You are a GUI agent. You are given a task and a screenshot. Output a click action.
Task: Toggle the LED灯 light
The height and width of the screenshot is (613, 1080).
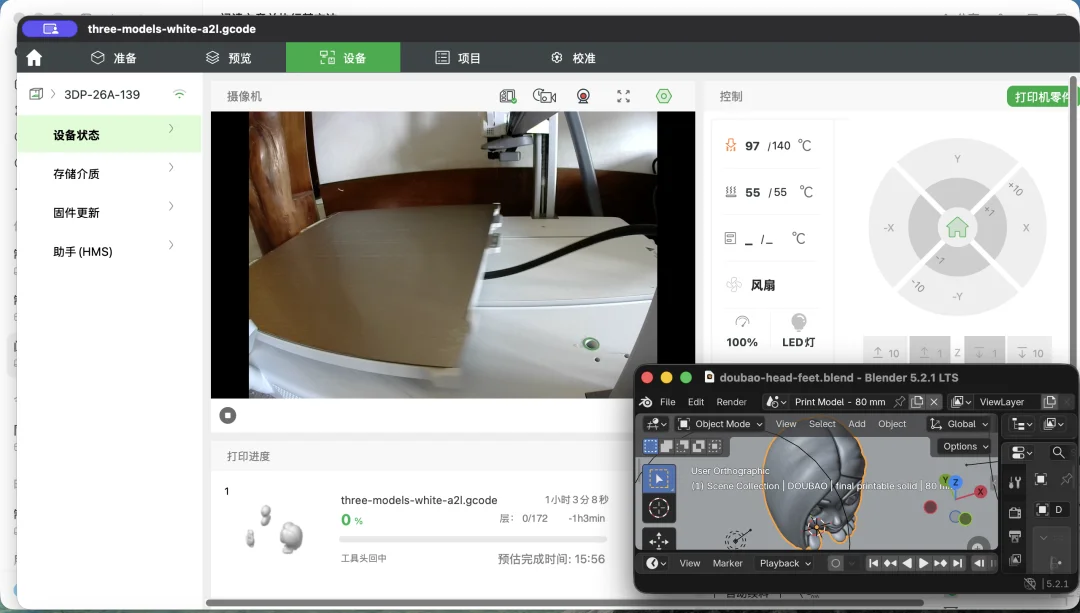tap(798, 331)
